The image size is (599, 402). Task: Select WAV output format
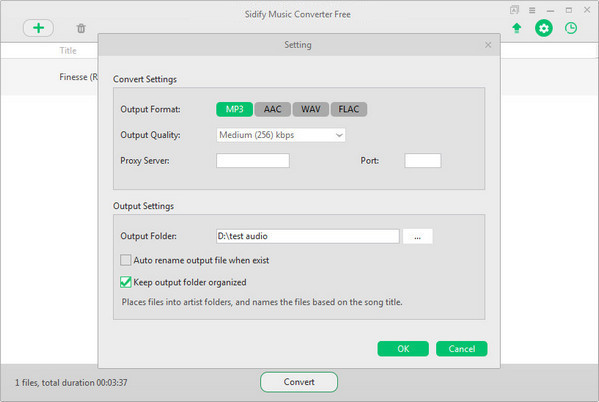(311, 109)
